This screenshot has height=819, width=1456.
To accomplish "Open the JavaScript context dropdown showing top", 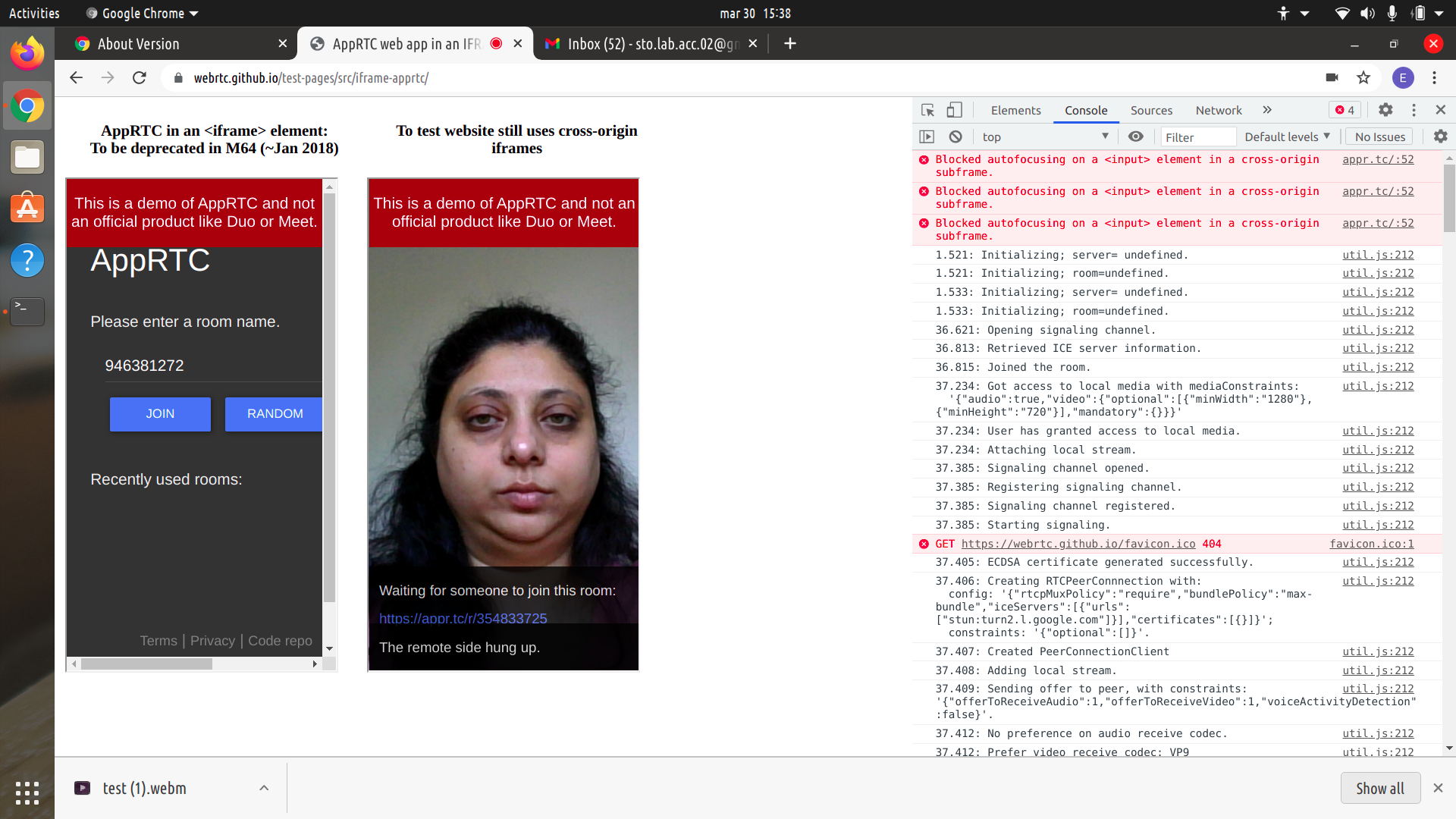I will coord(1045,136).
